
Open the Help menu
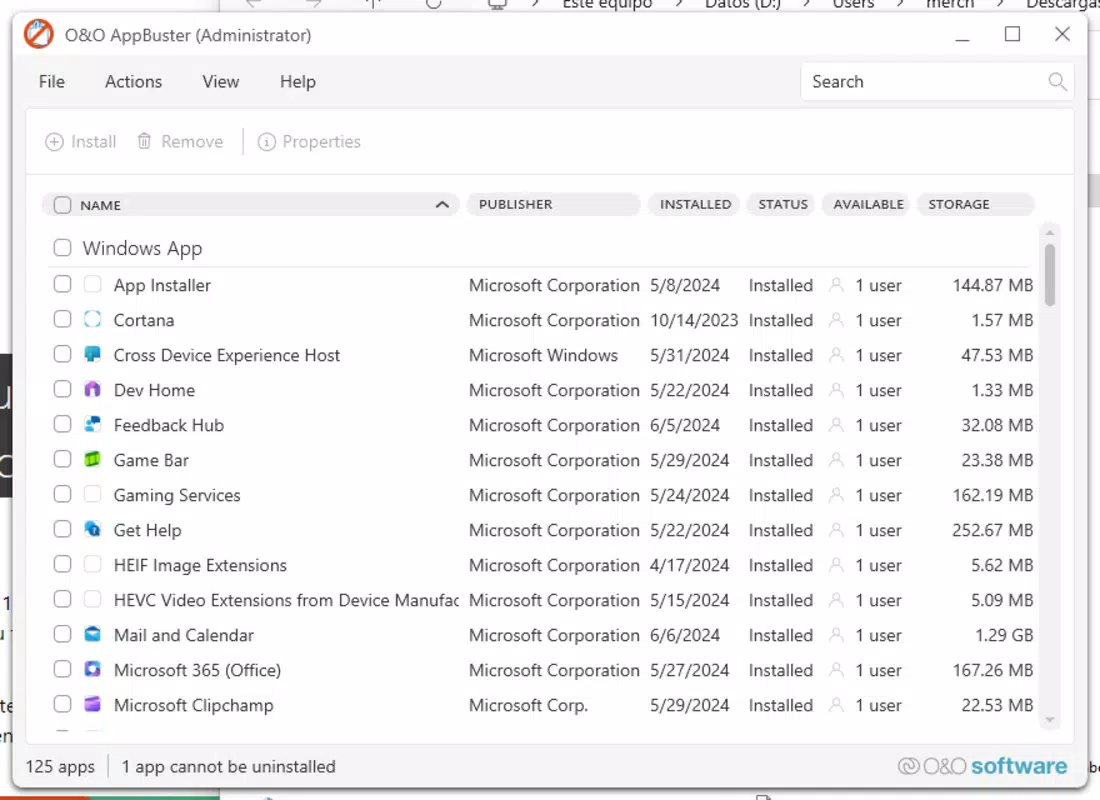tap(297, 82)
